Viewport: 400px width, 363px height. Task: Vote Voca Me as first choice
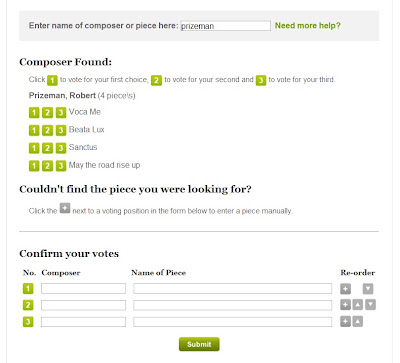point(34,113)
